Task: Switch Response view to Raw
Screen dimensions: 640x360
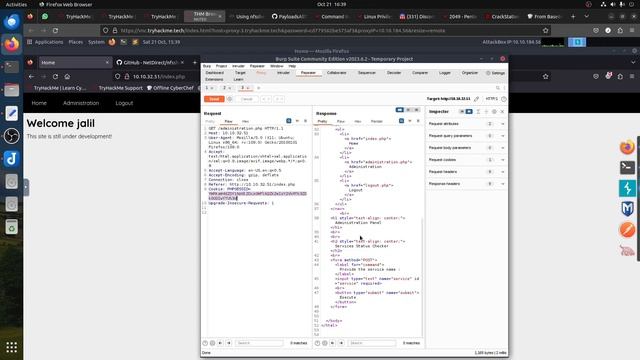Action: pyautogui.click(x=341, y=121)
